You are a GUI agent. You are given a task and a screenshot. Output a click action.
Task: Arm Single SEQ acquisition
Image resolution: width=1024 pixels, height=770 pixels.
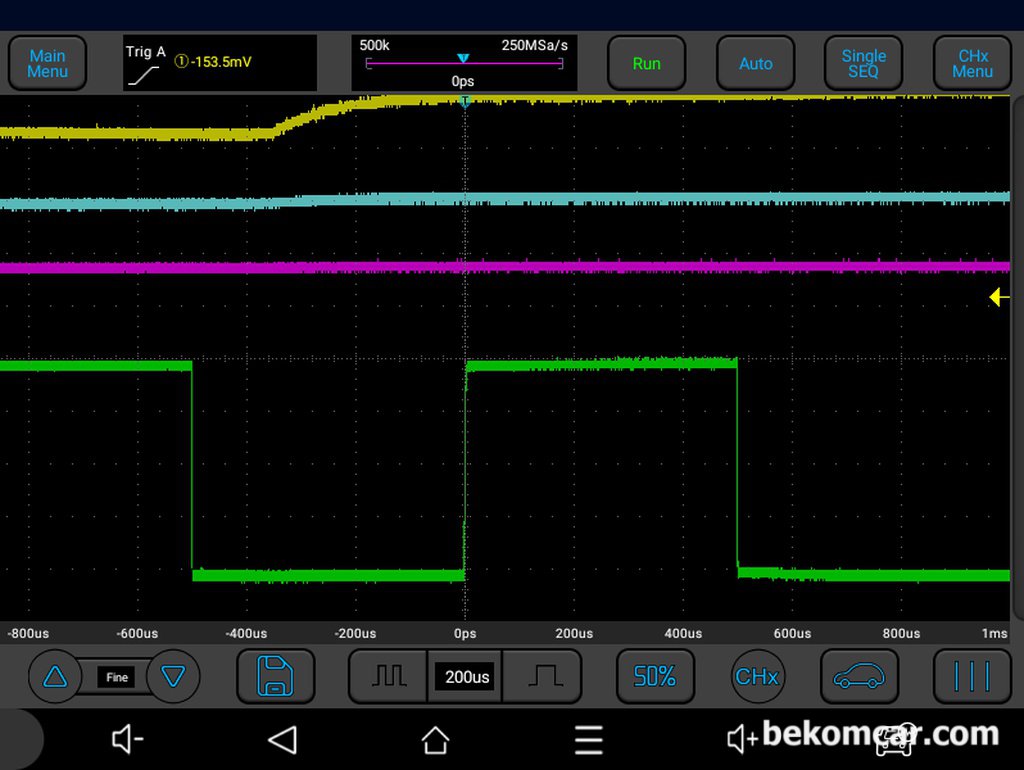coord(863,63)
